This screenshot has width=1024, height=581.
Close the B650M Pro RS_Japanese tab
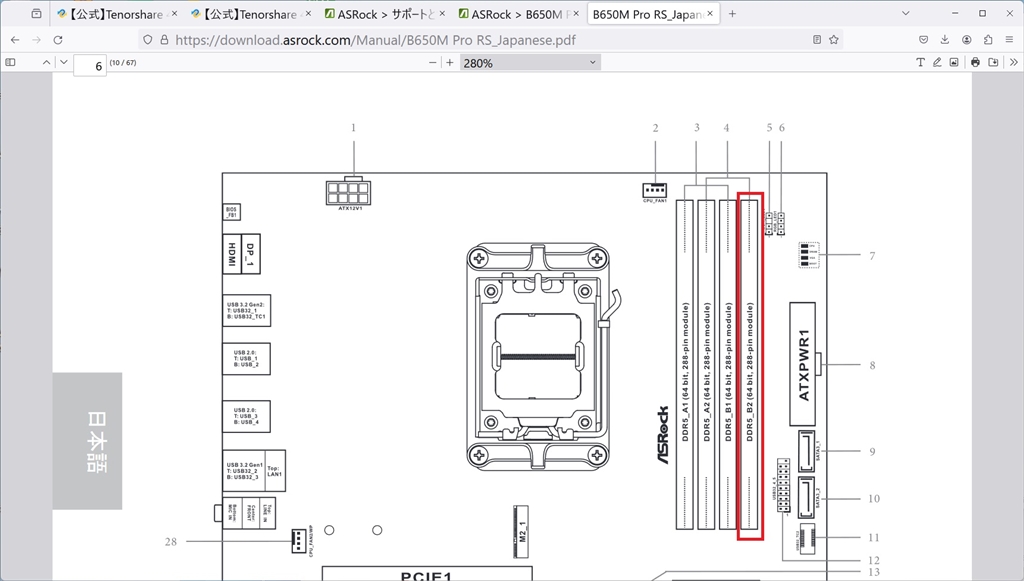710,14
